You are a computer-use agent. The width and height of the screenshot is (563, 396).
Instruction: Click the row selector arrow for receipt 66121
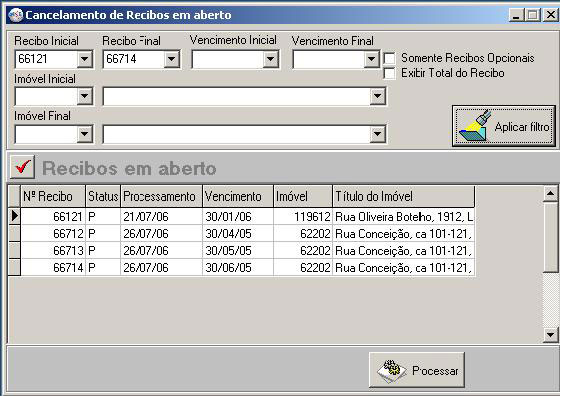14,216
